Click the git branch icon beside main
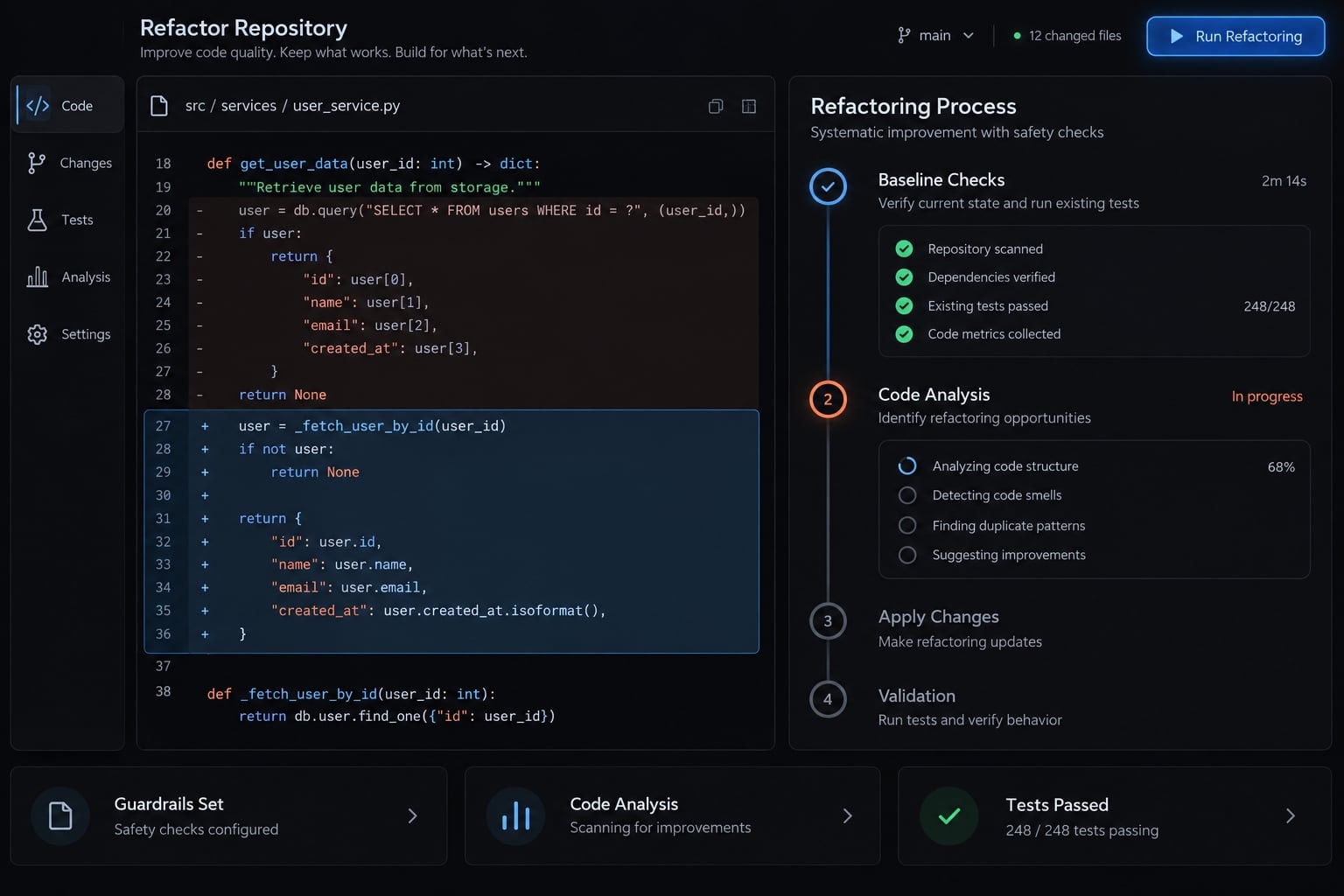 tap(904, 35)
